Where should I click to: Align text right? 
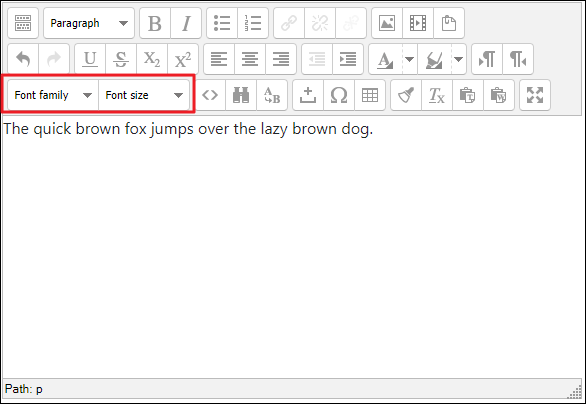281,59
